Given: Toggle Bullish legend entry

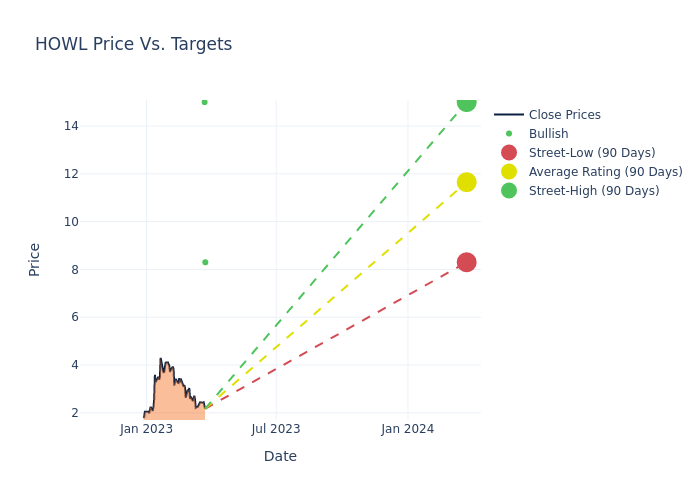Looking at the screenshot, I should [548, 134].
